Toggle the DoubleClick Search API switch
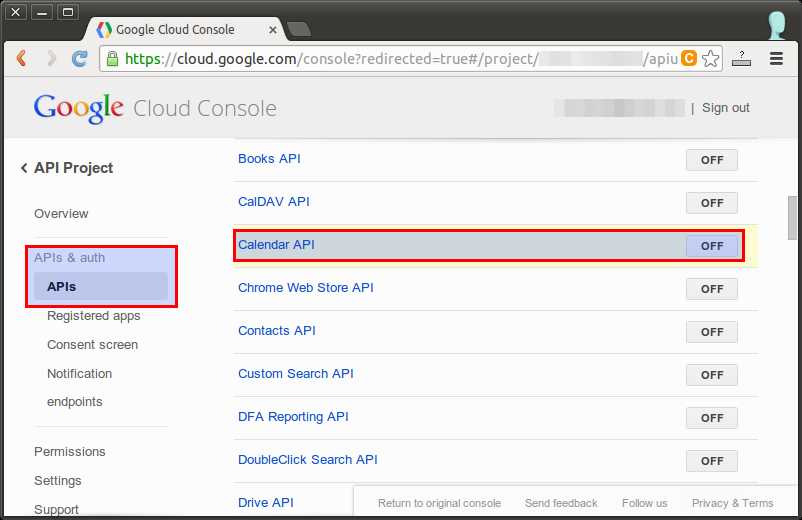Image resolution: width=802 pixels, height=520 pixels. pos(711,461)
